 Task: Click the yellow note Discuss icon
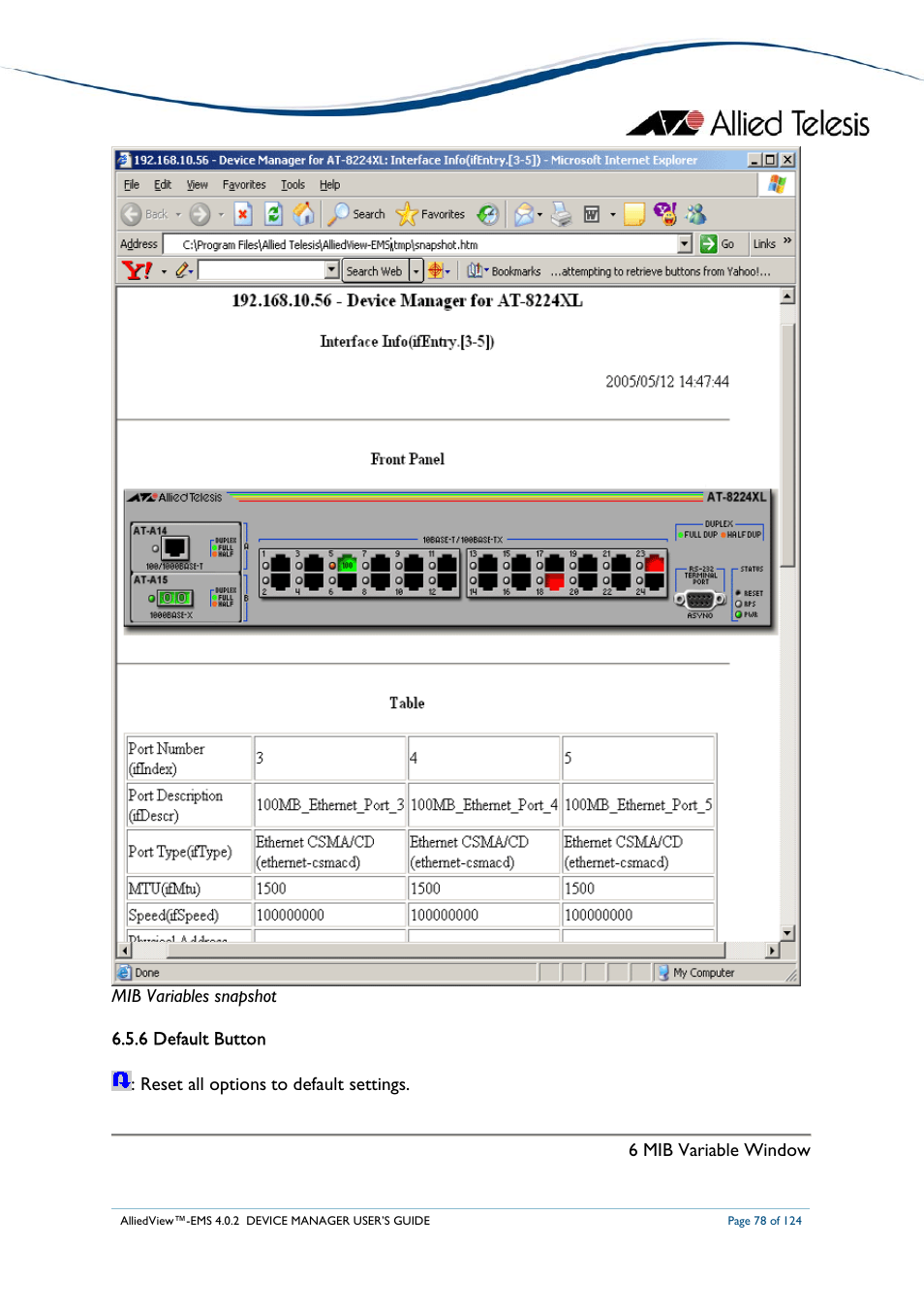pos(633,214)
